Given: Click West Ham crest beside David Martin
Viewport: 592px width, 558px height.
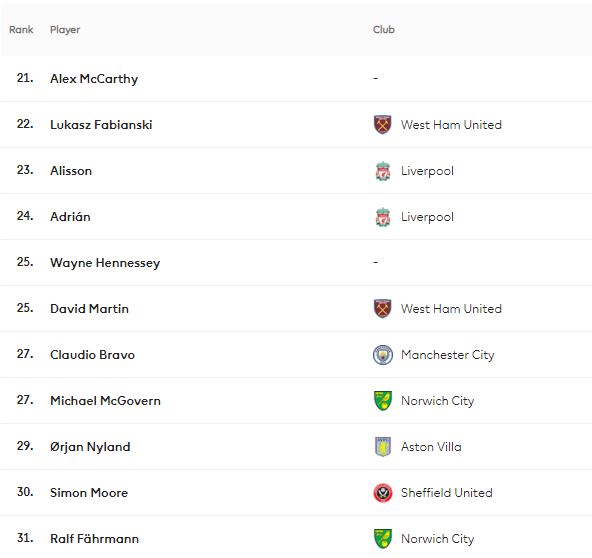Looking at the screenshot, I should (x=382, y=308).
